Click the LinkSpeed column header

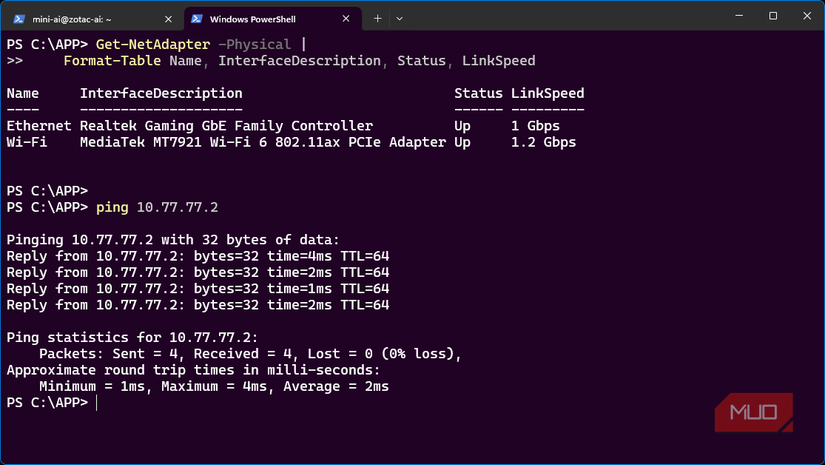pyautogui.click(x=548, y=93)
